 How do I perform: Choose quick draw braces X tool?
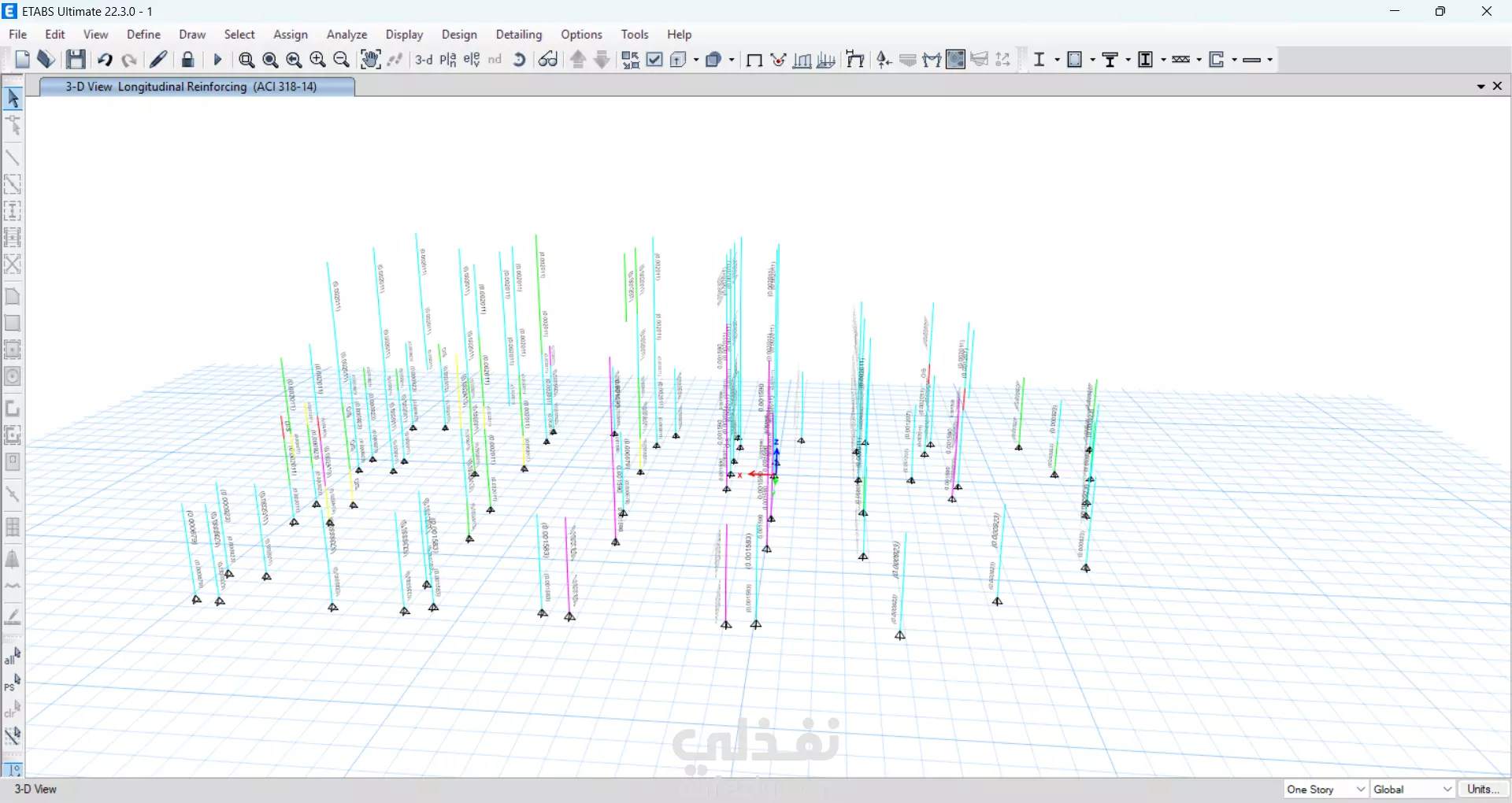[13, 265]
